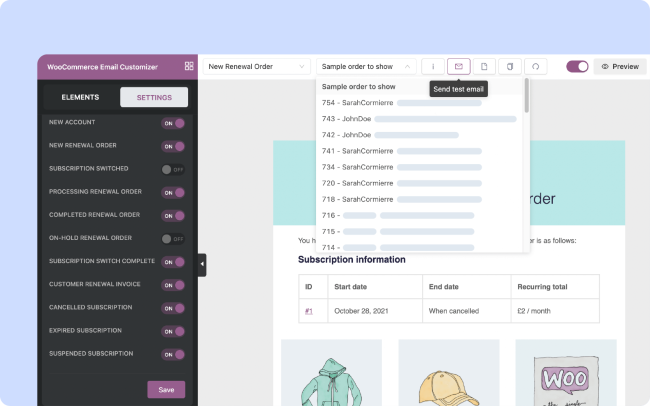Disable Customer Renewal Invoice toggle
Screen dimensions: 650x406
click(x=173, y=285)
